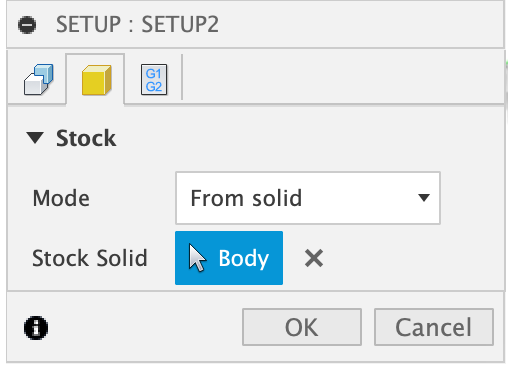
Task: Show dialog info via the i icon
Action: (36, 328)
